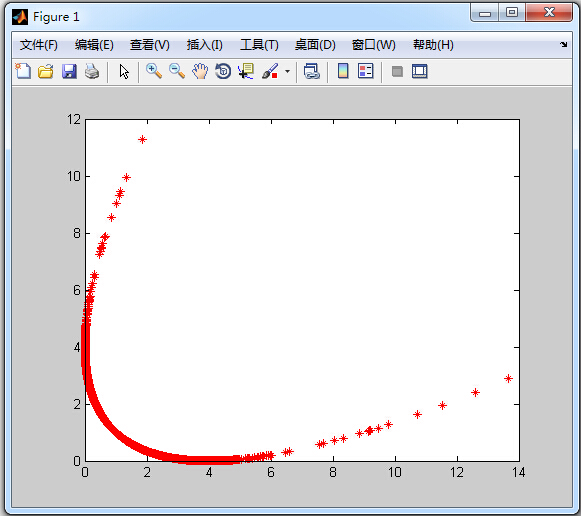The image size is (581, 516).
Task: Activate the Zoom Out magnifier tool
Action: coord(177,71)
